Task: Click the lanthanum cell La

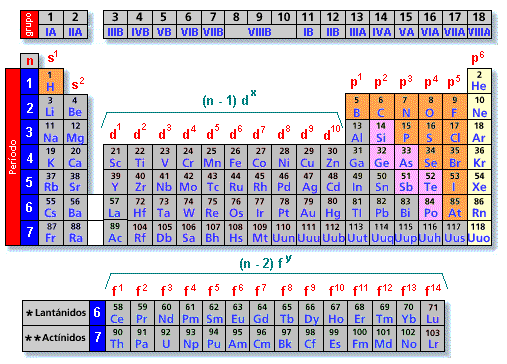Action: coord(115,207)
